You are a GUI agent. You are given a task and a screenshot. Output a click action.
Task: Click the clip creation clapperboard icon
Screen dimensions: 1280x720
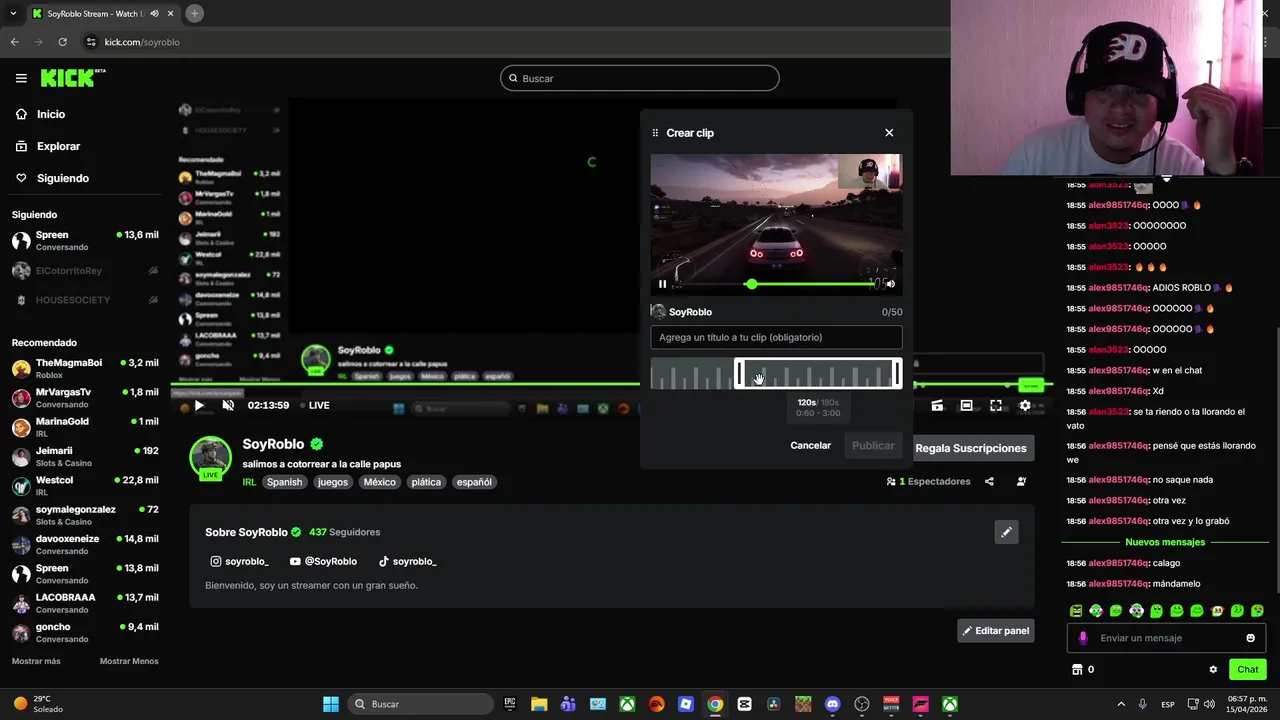pos(937,405)
